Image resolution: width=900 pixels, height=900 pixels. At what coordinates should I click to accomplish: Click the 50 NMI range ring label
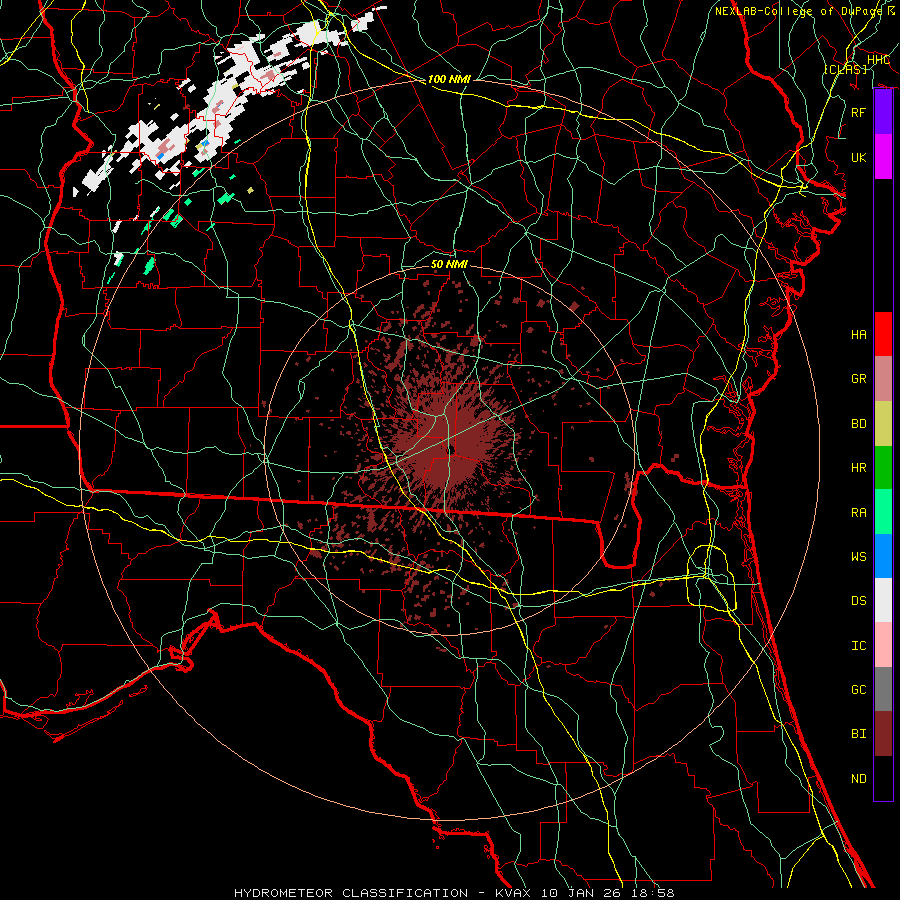click(x=449, y=264)
